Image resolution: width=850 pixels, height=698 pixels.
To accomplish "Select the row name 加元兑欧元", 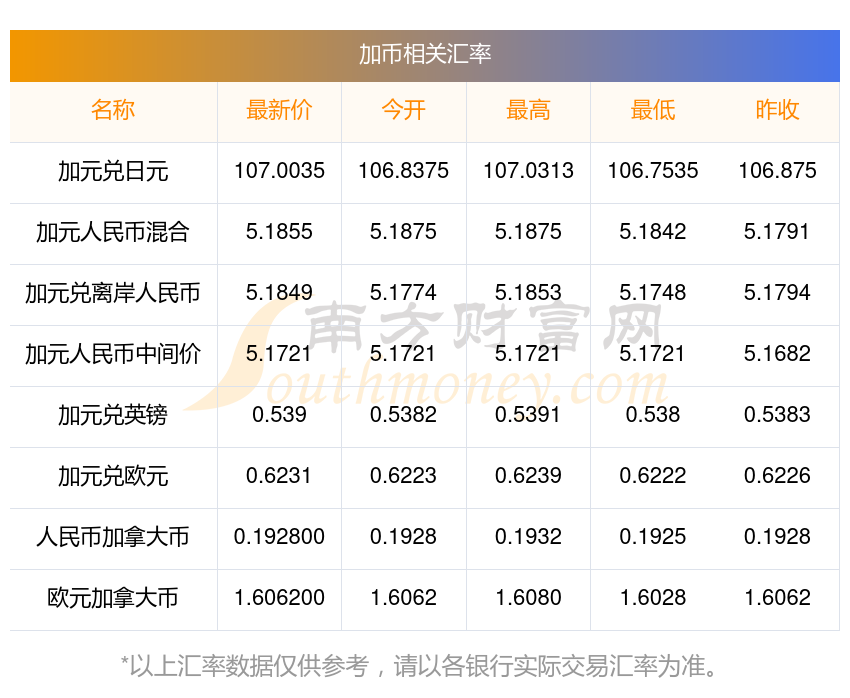I will point(113,476).
